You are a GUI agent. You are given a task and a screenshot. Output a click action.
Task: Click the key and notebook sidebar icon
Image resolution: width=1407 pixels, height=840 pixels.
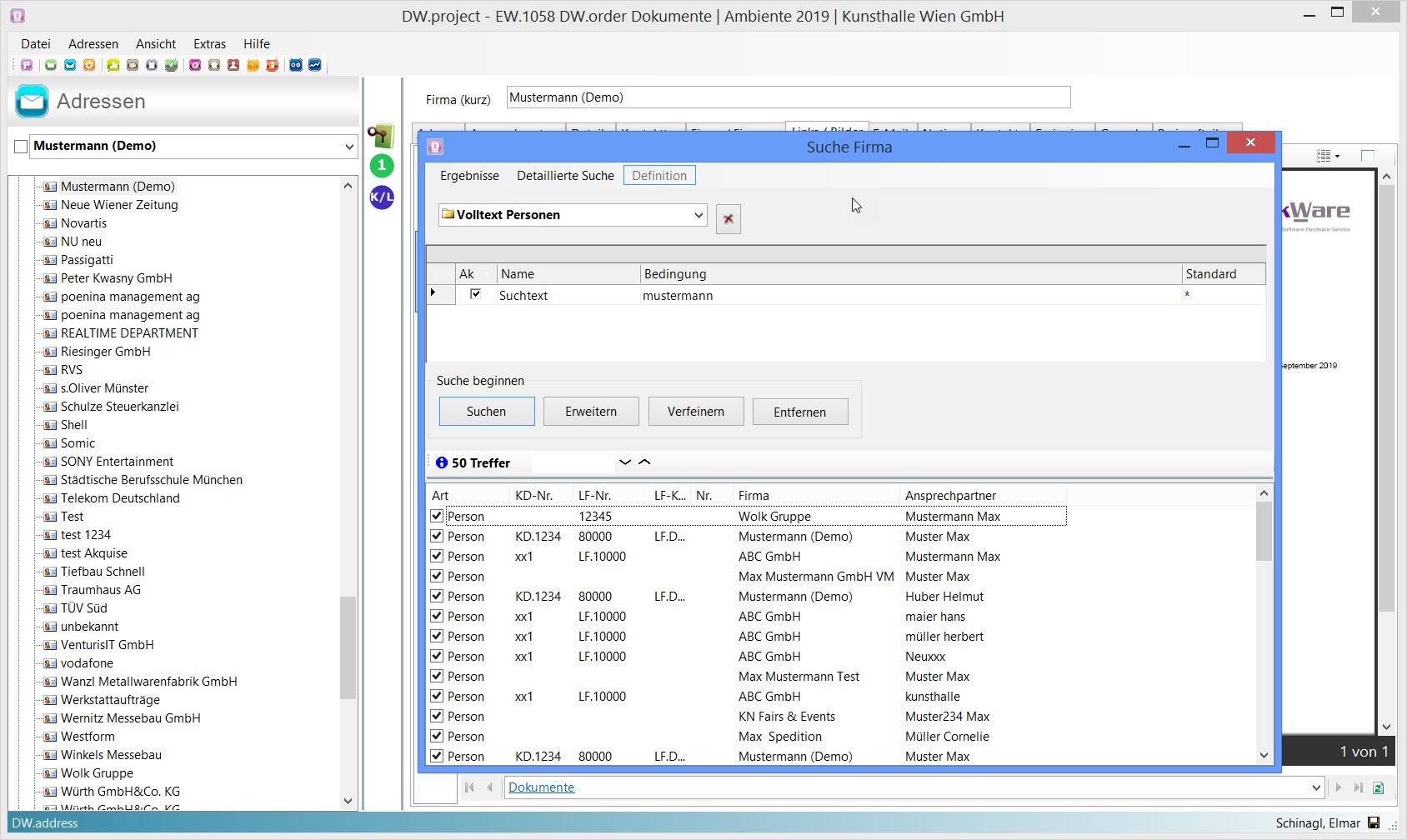coord(381,136)
